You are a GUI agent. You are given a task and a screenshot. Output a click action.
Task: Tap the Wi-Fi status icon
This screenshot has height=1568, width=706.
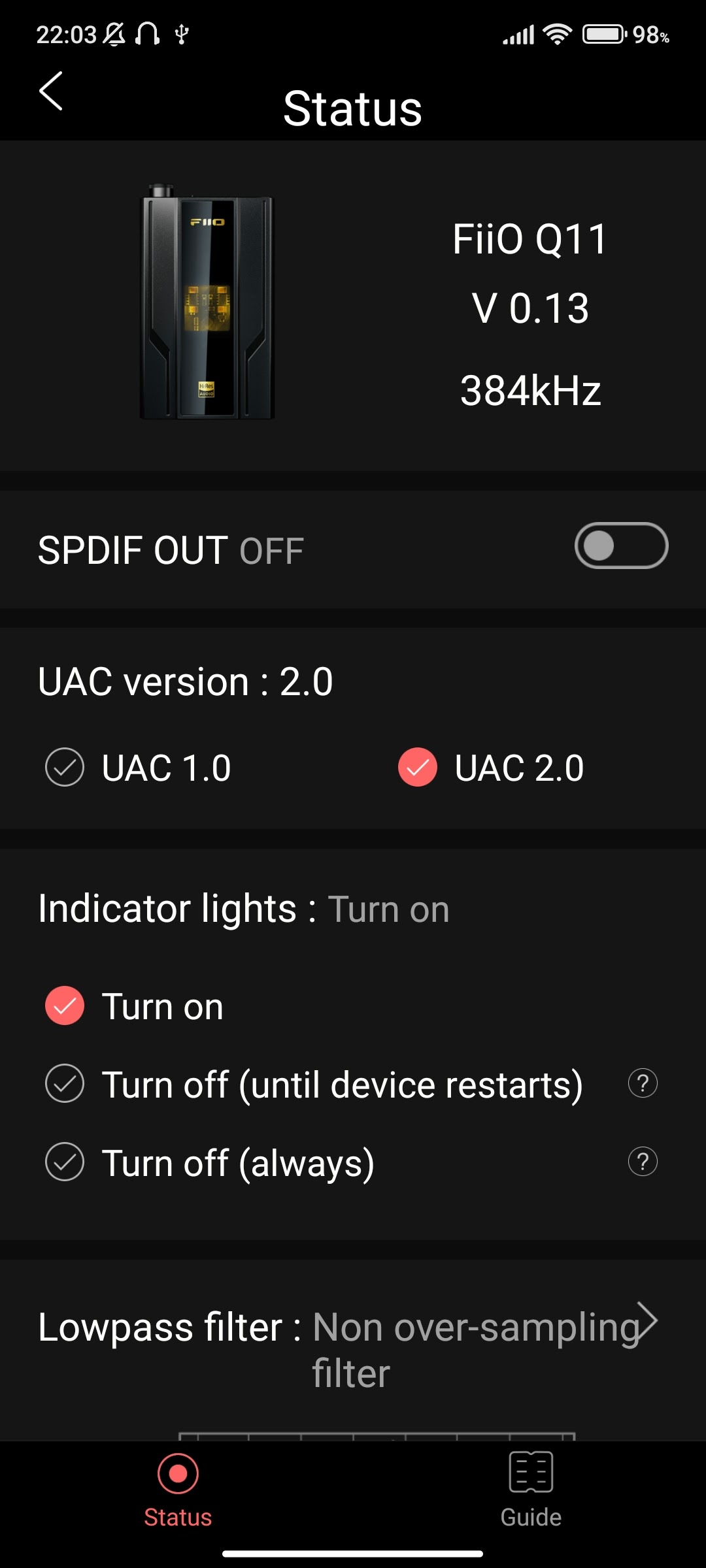tap(558, 34)
